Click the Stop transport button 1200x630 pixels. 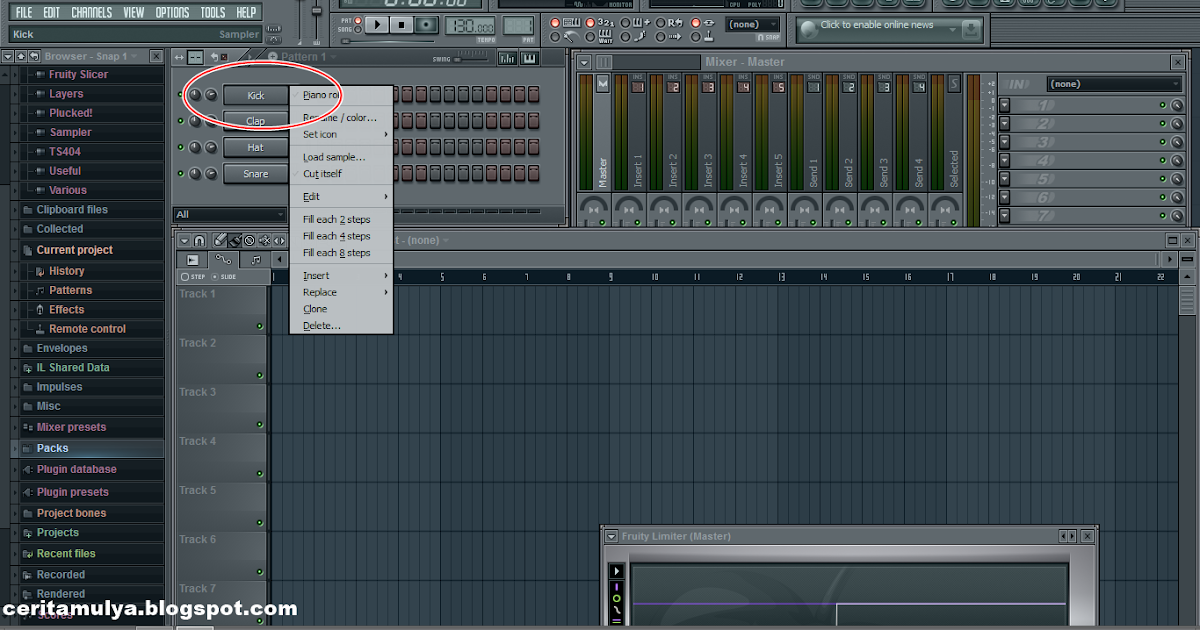click(401, 24)
